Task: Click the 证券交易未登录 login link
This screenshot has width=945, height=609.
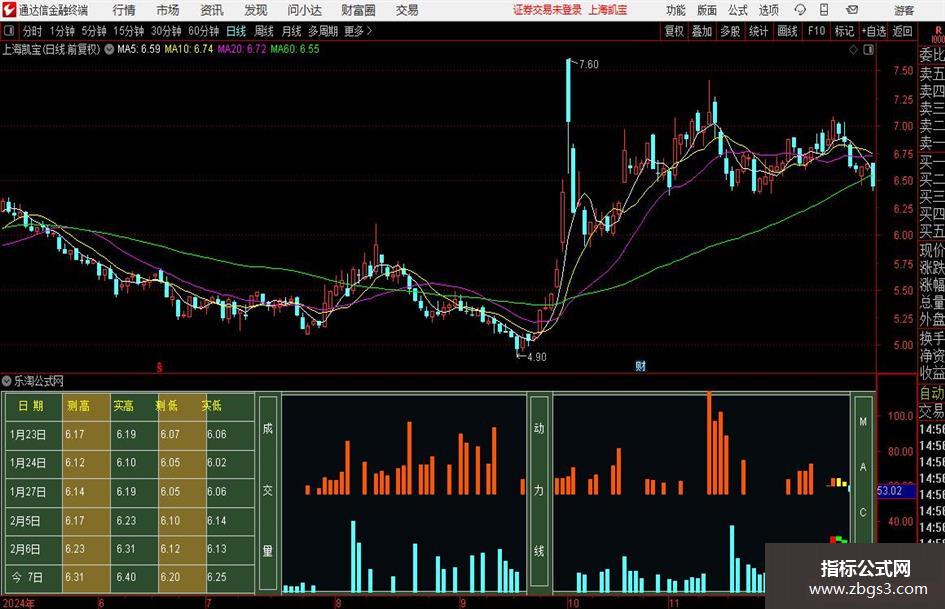Action: [547, 10]
